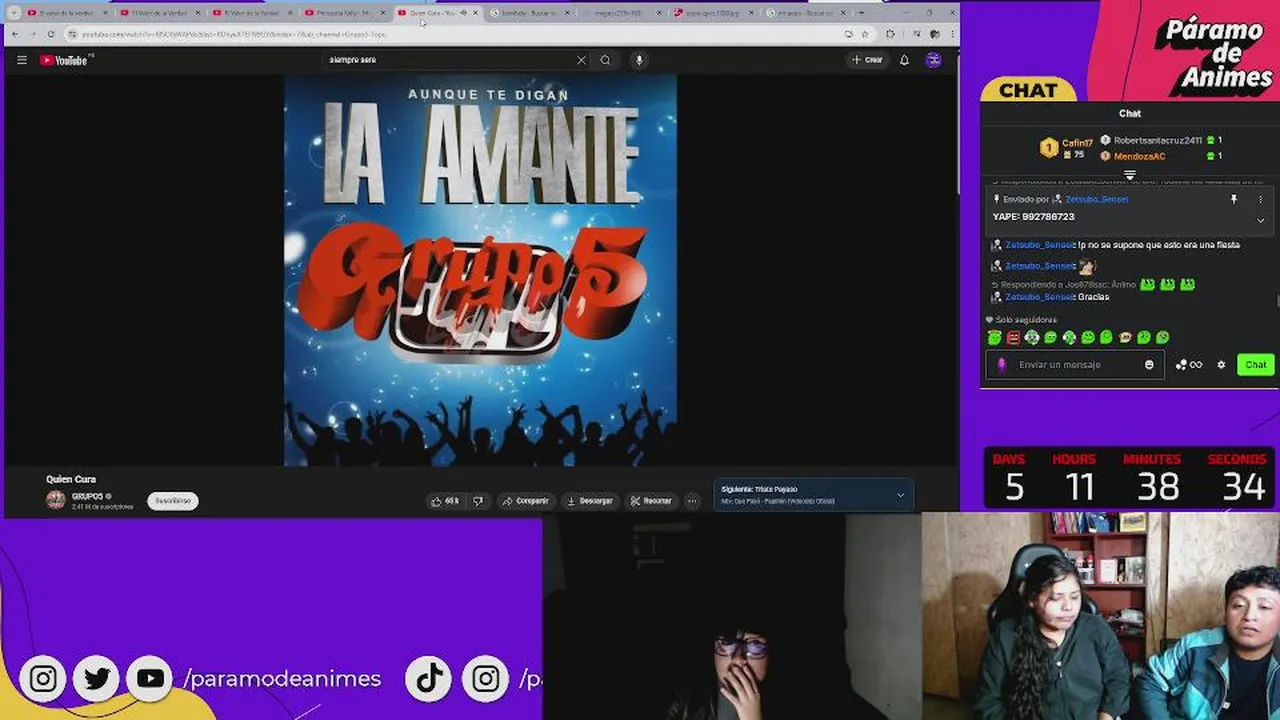The height and width of the screenshot is (720, 1280).
Task: Click the La Amante Grupo 5 video player
Action: click(480, 270)
